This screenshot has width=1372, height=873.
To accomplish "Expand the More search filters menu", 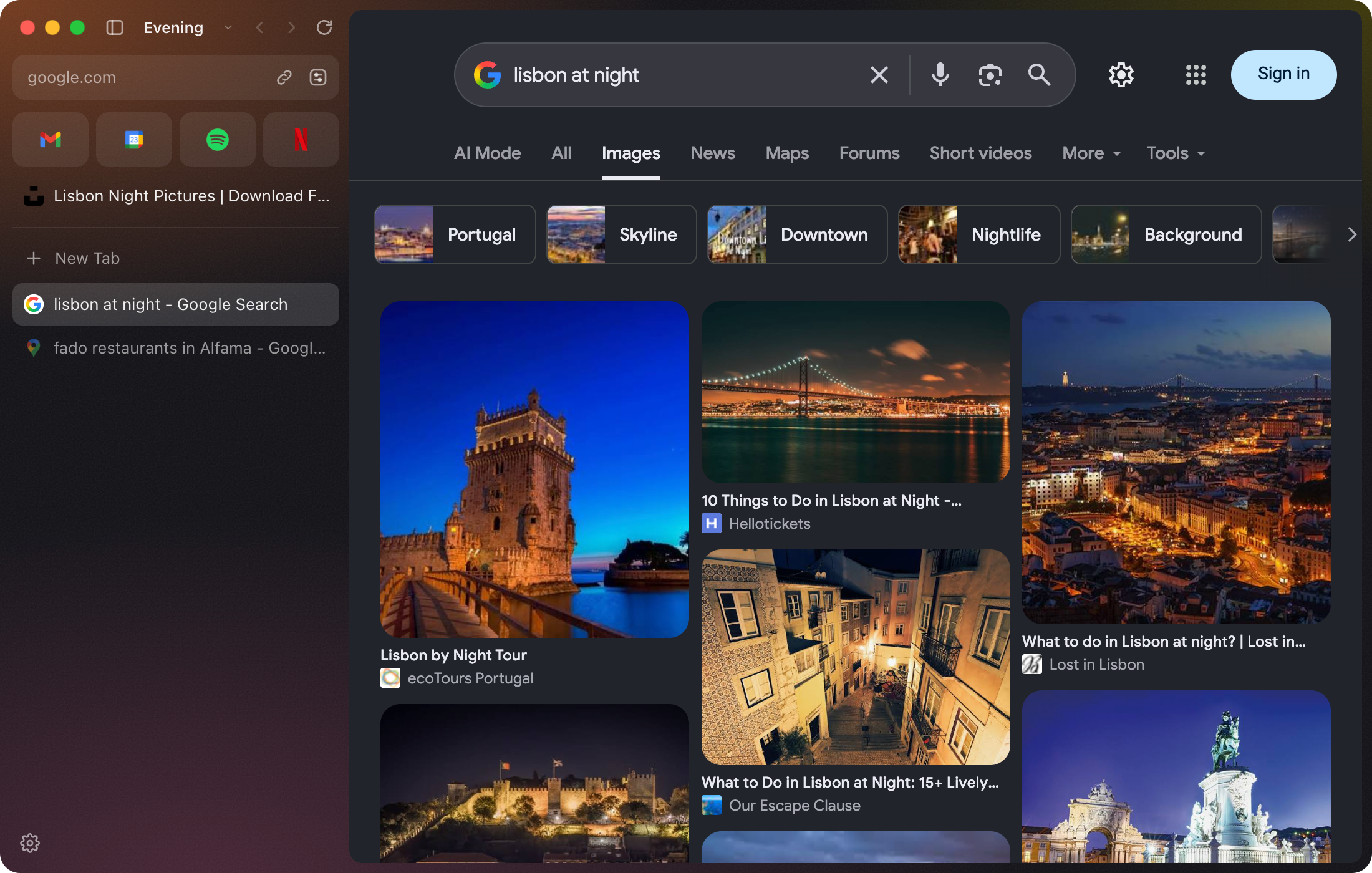I will [1091, 153].
